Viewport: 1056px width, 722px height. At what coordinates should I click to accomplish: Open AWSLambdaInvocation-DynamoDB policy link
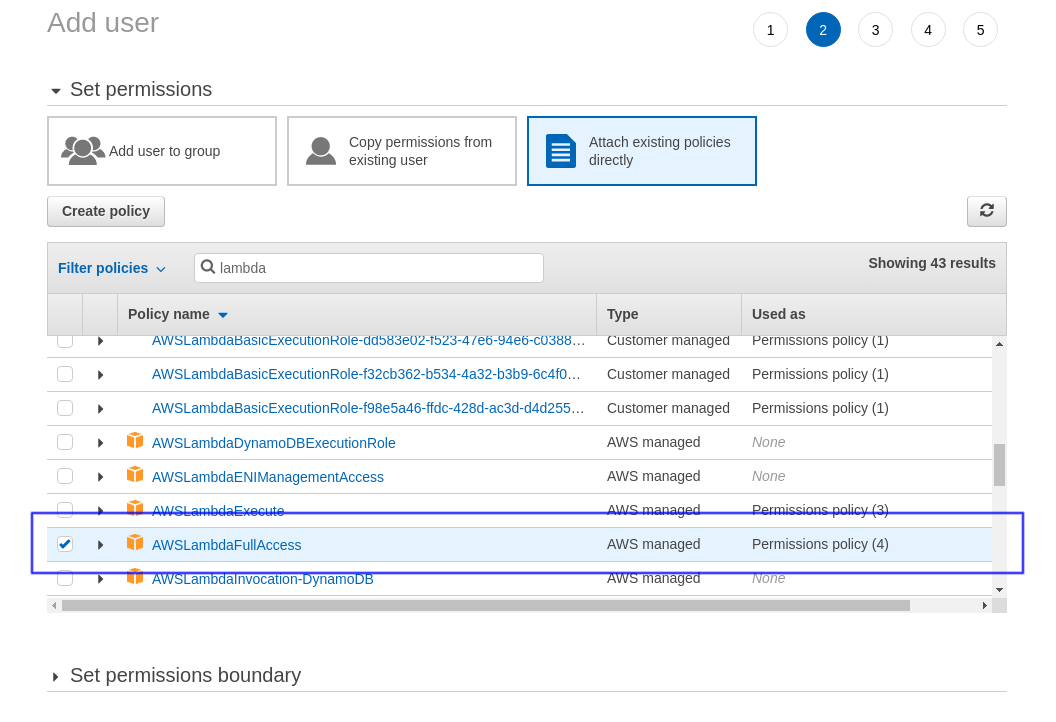263,579
